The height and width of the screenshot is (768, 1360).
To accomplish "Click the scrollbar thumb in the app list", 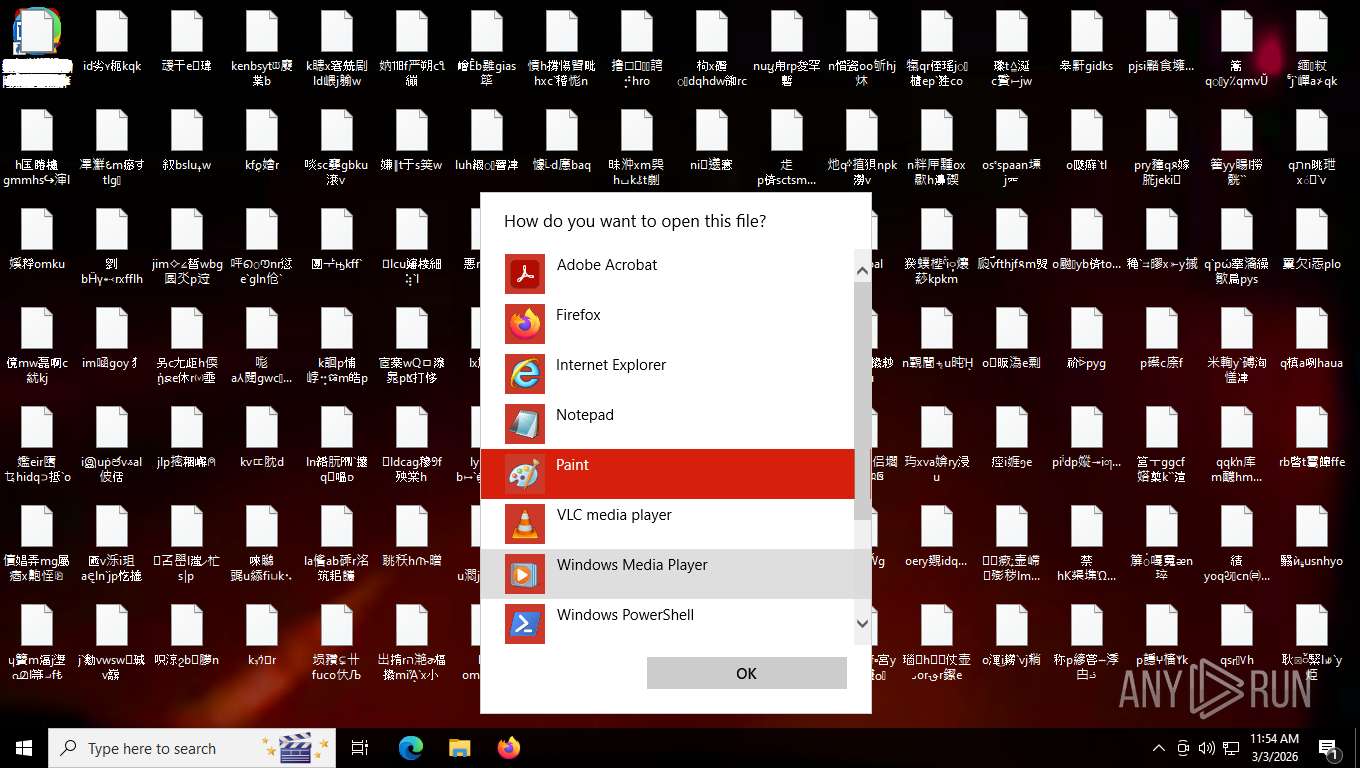I will [863, 400].
